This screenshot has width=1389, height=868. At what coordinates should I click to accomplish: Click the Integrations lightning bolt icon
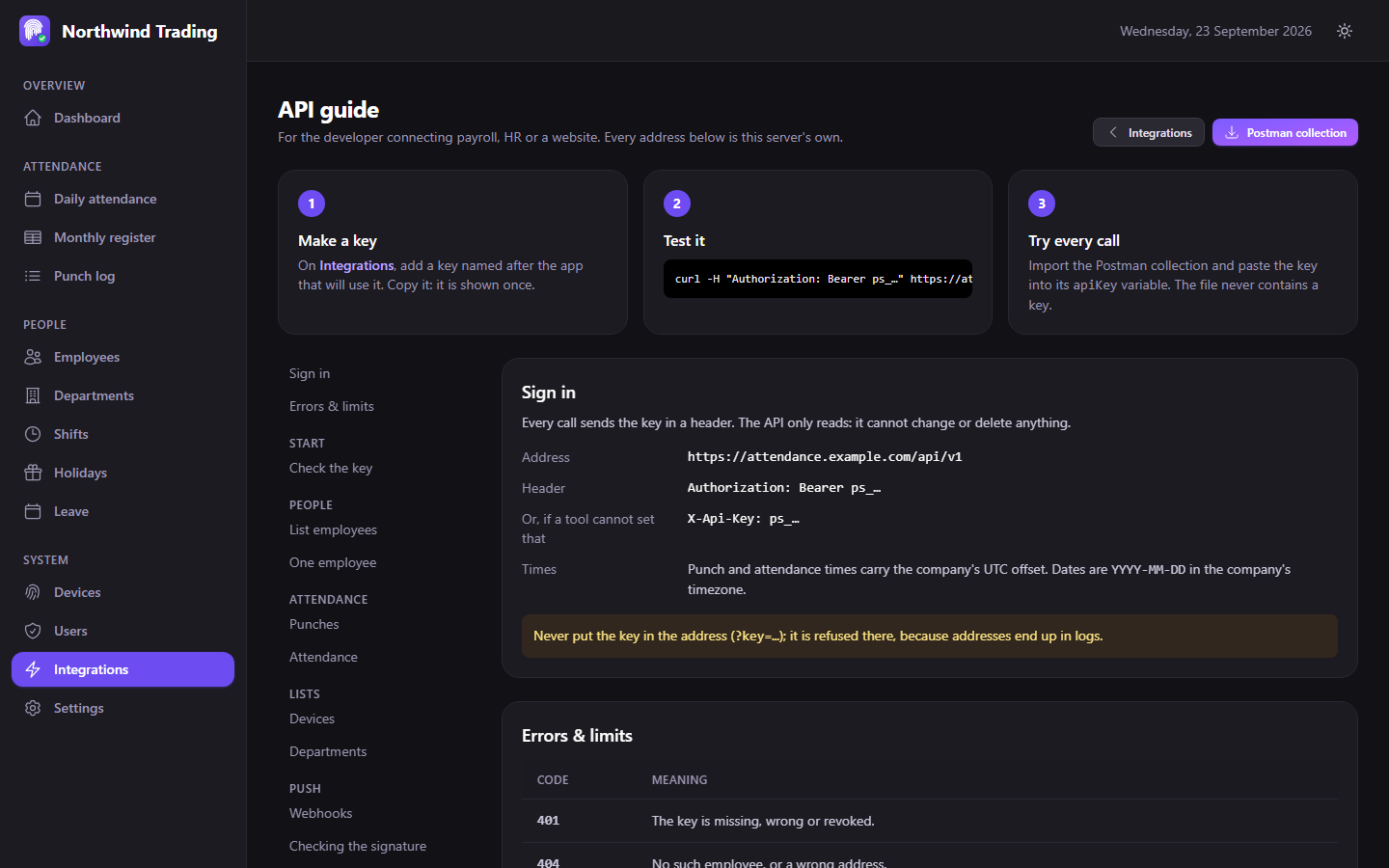tap(33, 669)
